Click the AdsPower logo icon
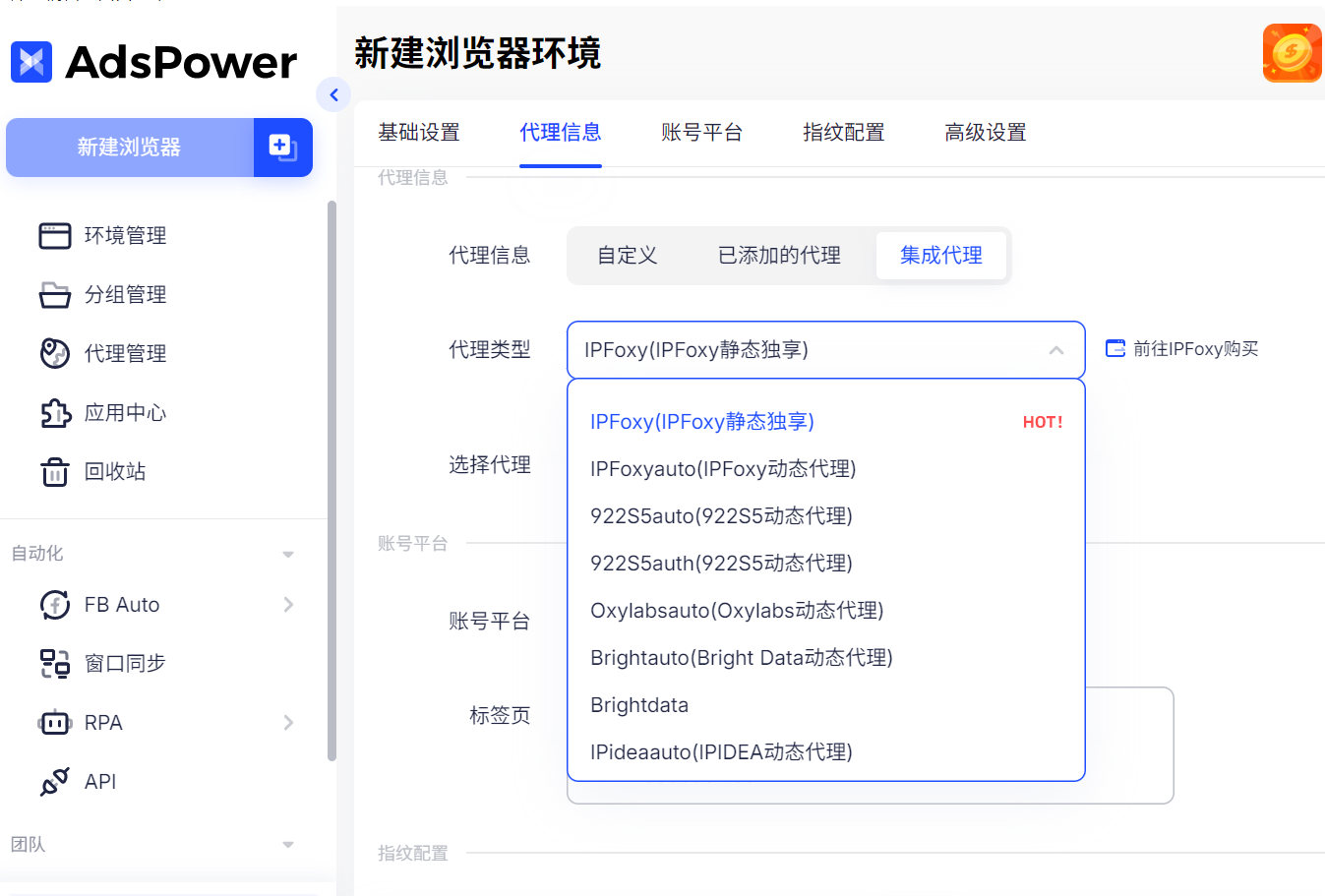The height and width of the screenshot is (896, 1325). click(31, 62)
